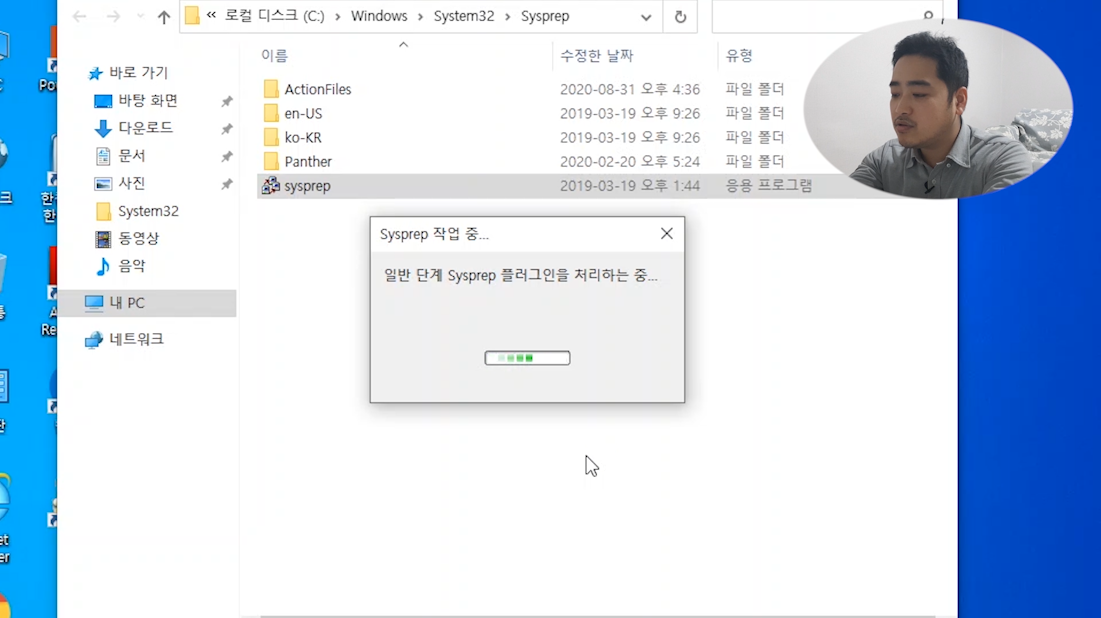Open System32 in sidebar
Viewport: 1101px width, 618px height.
148,211
